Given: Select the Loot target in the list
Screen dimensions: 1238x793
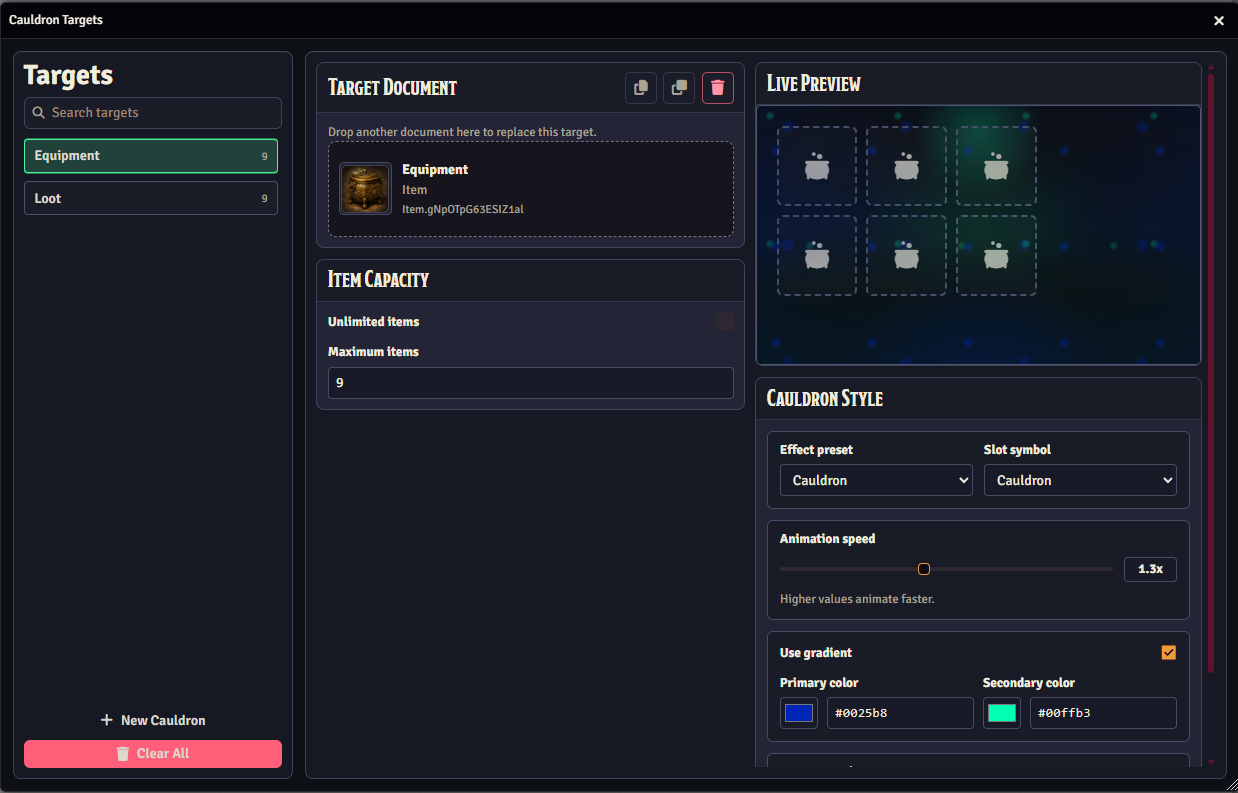Looking at the screenshot, I should (151, 199).
